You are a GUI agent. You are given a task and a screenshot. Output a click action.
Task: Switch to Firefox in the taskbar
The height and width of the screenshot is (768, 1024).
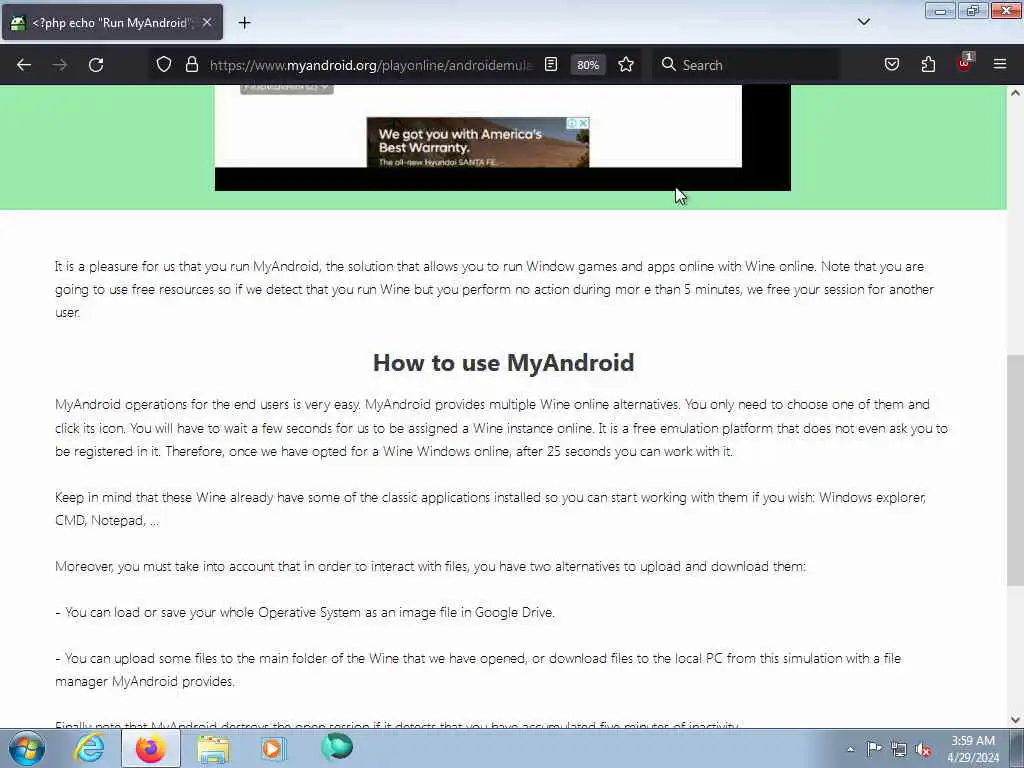click(151, 748)
